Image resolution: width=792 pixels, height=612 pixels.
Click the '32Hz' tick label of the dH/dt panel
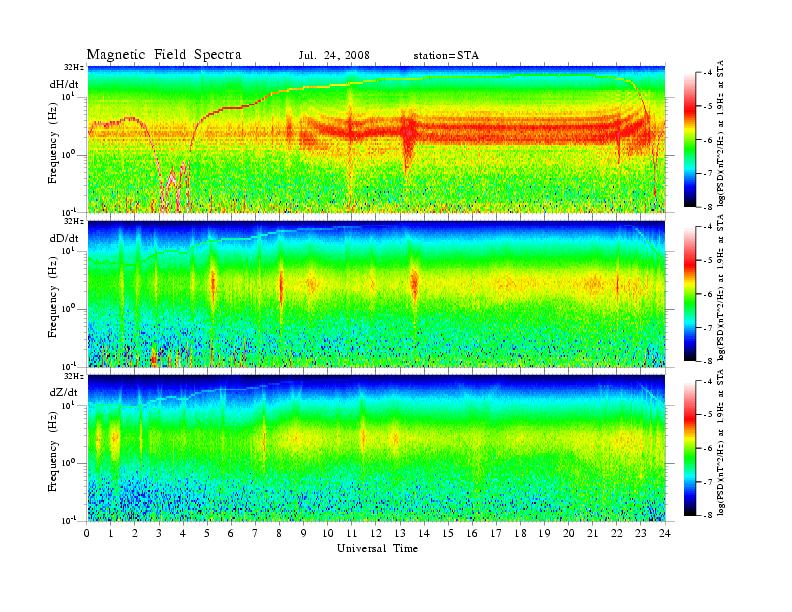point(74,67)
